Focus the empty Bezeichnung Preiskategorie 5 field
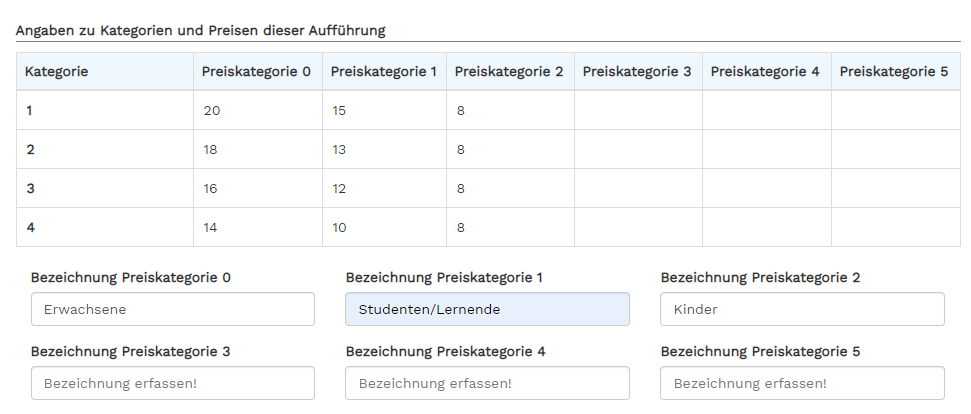 pos(803,383)
